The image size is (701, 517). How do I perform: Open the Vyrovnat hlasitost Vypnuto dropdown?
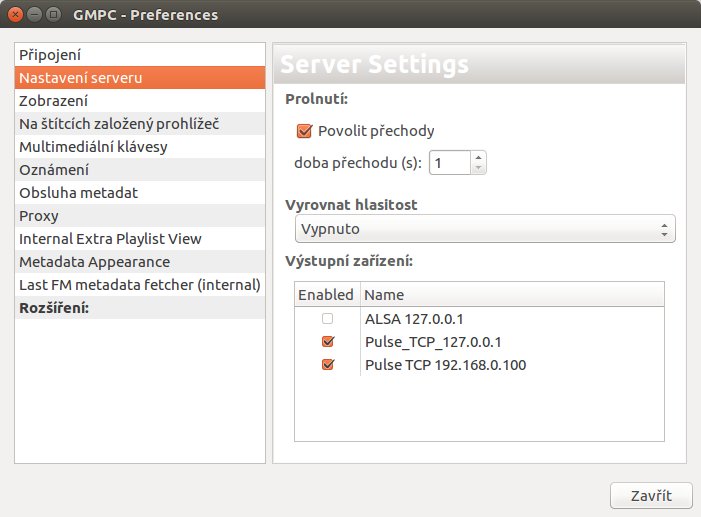[485, 229]
